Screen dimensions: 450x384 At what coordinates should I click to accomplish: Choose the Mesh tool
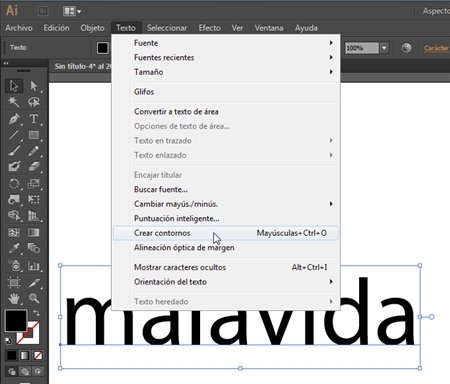[x=14, y=232]
